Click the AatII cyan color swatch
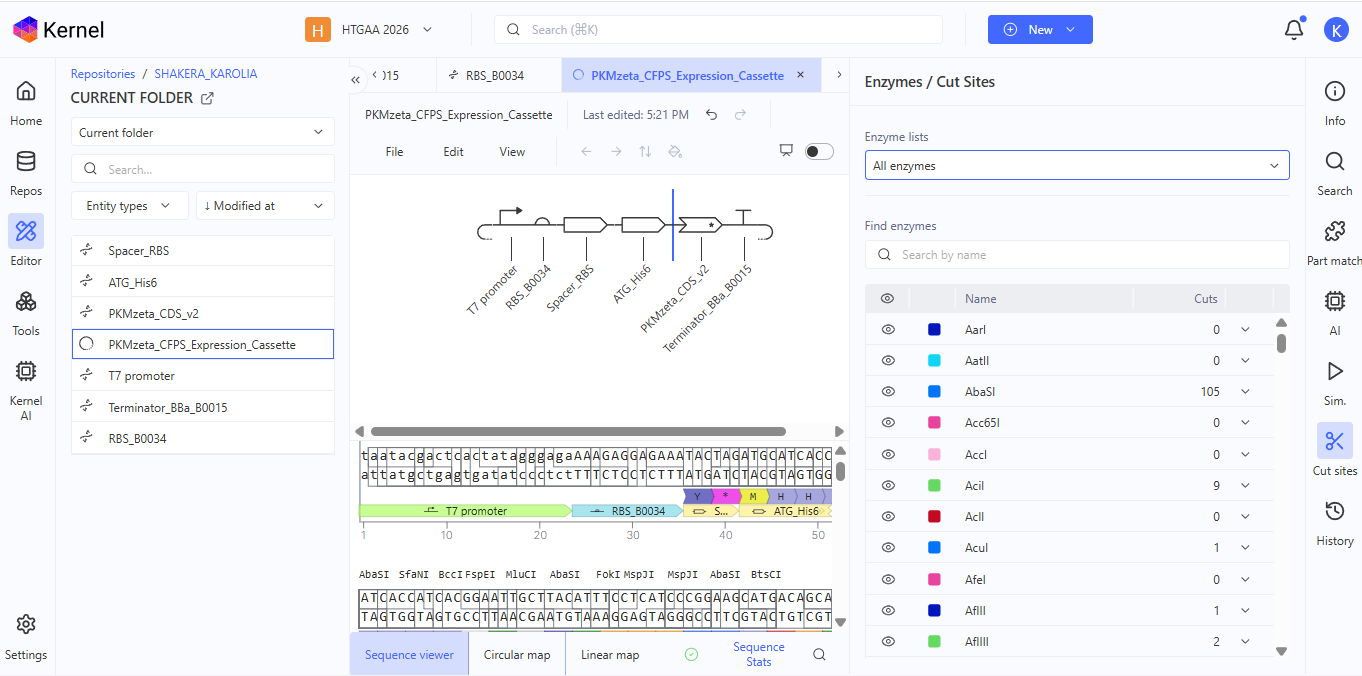Viewport: 1362px width, 676px height. 934,360
